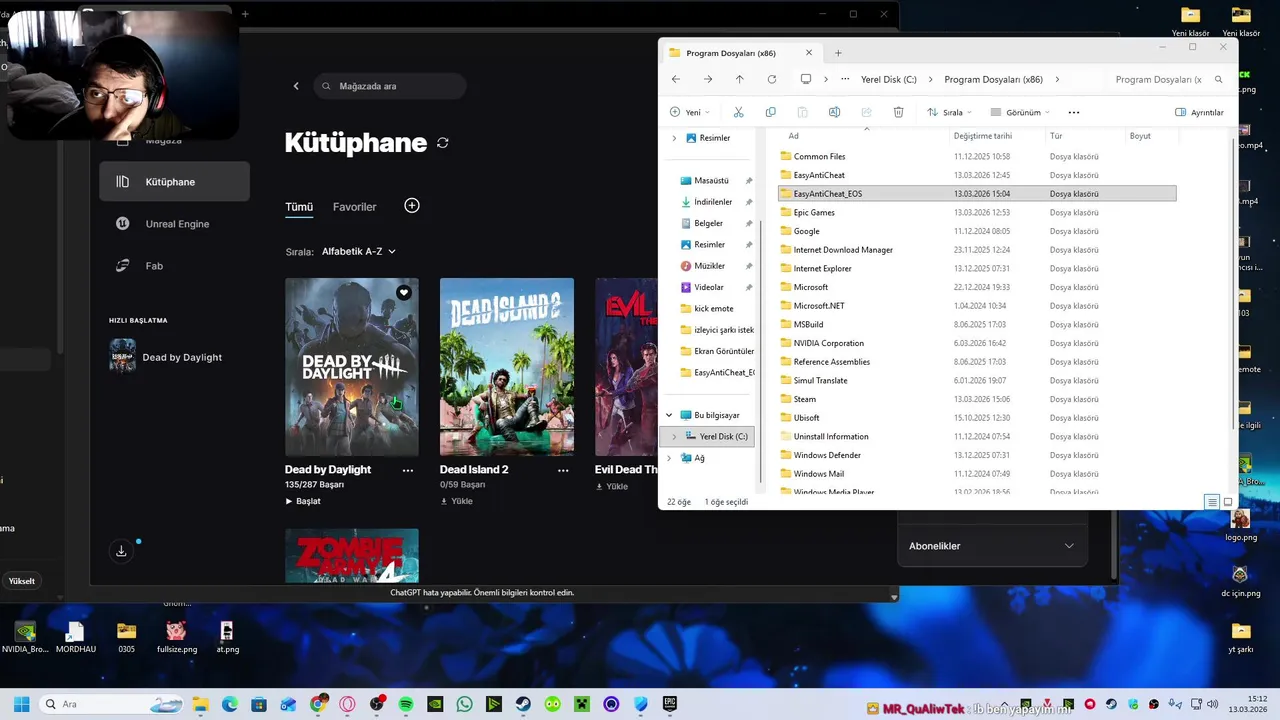Open Steam from the taskbar

click(523, 704)
